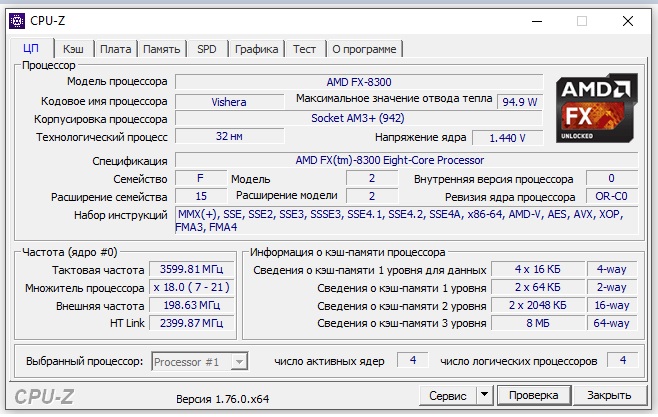Click the 198.63 МГц bus speed value

(191, 305)
